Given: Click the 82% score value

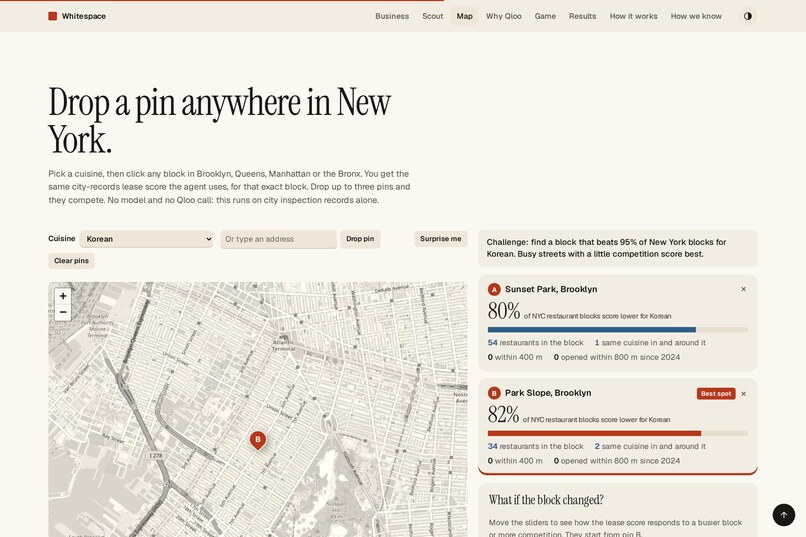Looking at the screenshot, I should tap(503, 414).
